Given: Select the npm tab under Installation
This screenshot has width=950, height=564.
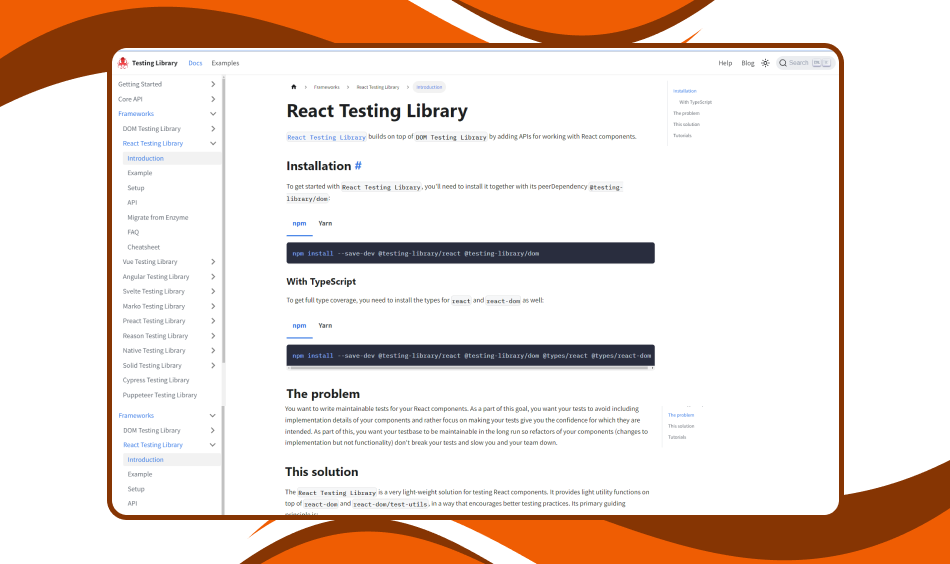Looking at the screenshot, I should click(299, 224).
